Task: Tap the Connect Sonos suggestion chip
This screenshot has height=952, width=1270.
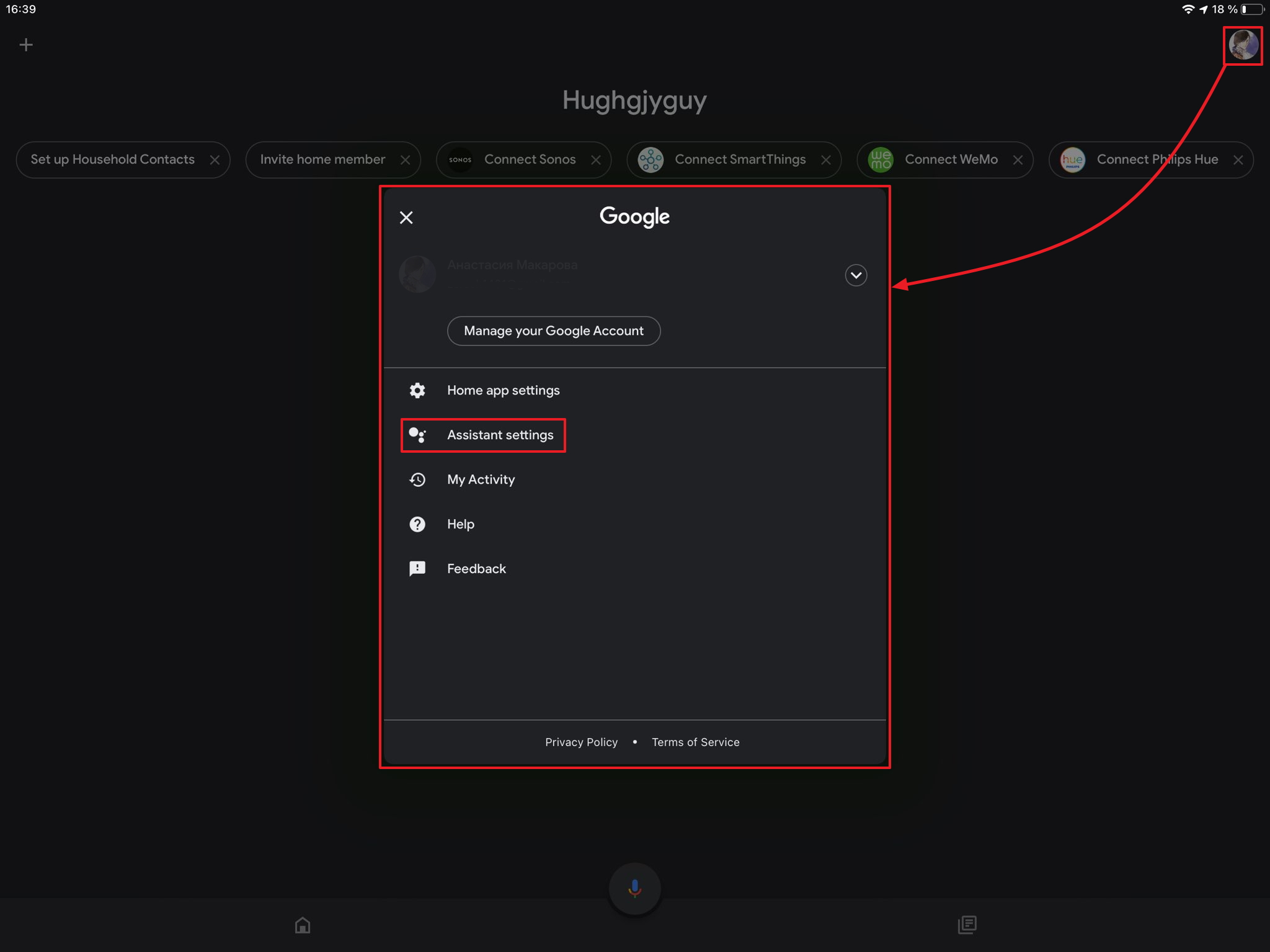Action: pos(529,159)
